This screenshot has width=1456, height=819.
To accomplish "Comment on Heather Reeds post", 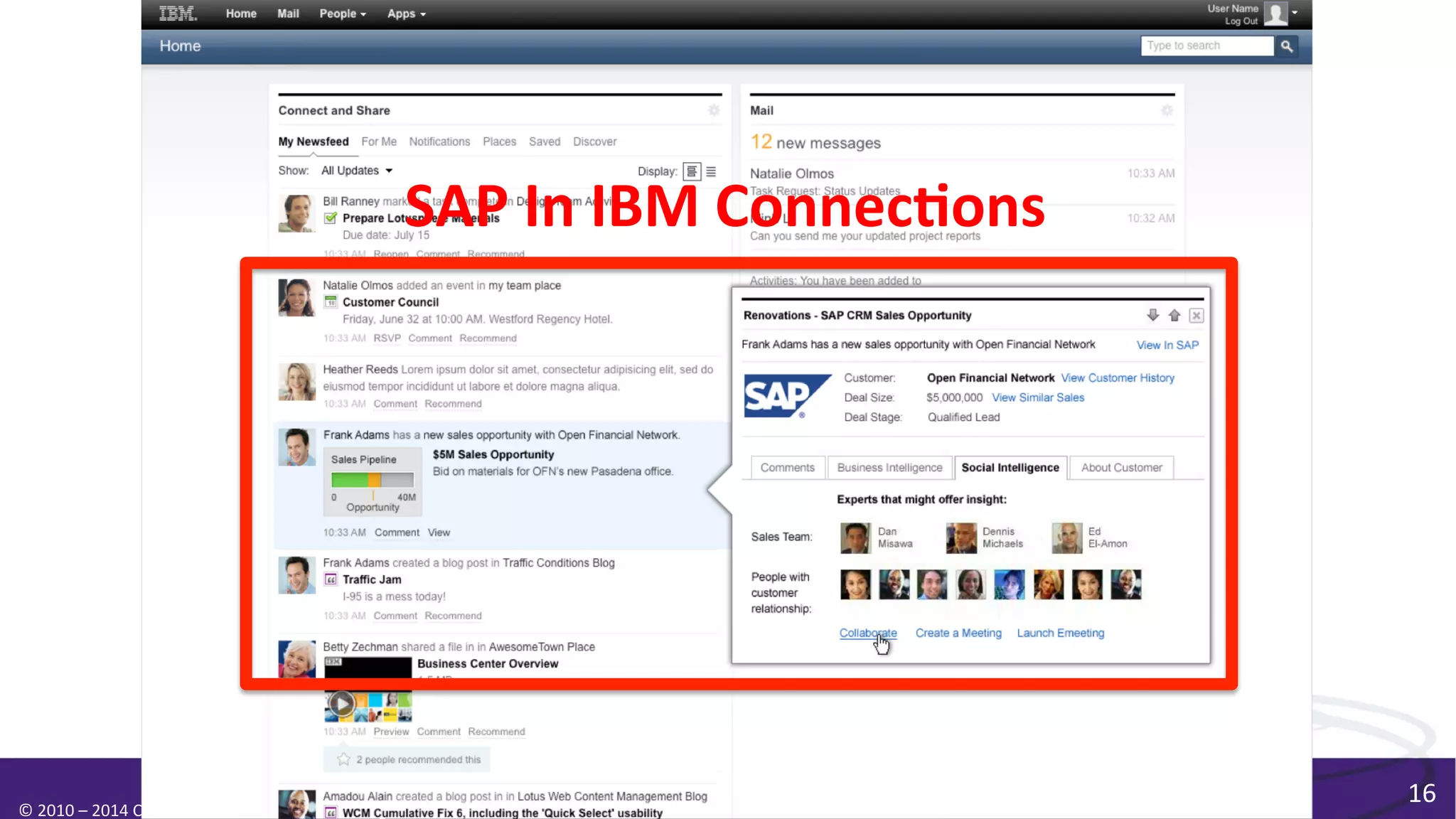I will pos(395,404).
